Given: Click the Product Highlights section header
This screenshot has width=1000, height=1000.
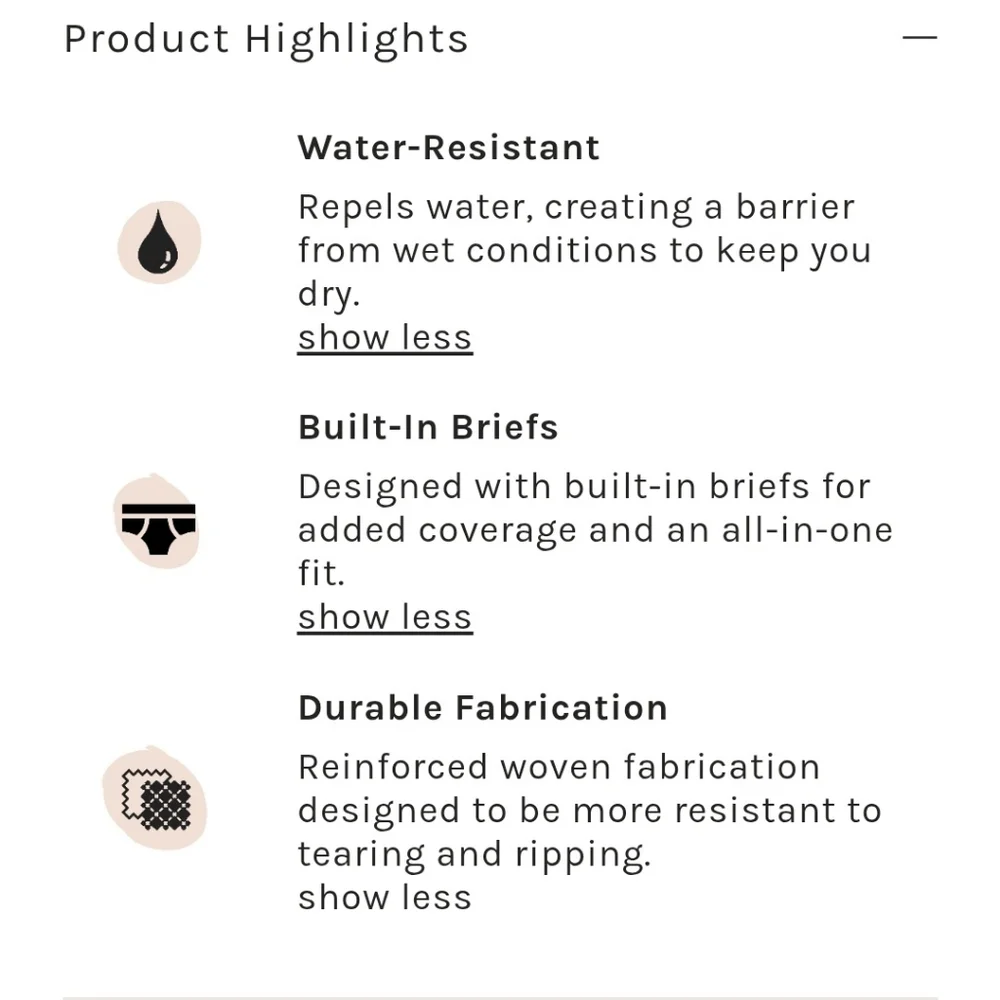Looking at the screenshot, I should coord(266,40).
